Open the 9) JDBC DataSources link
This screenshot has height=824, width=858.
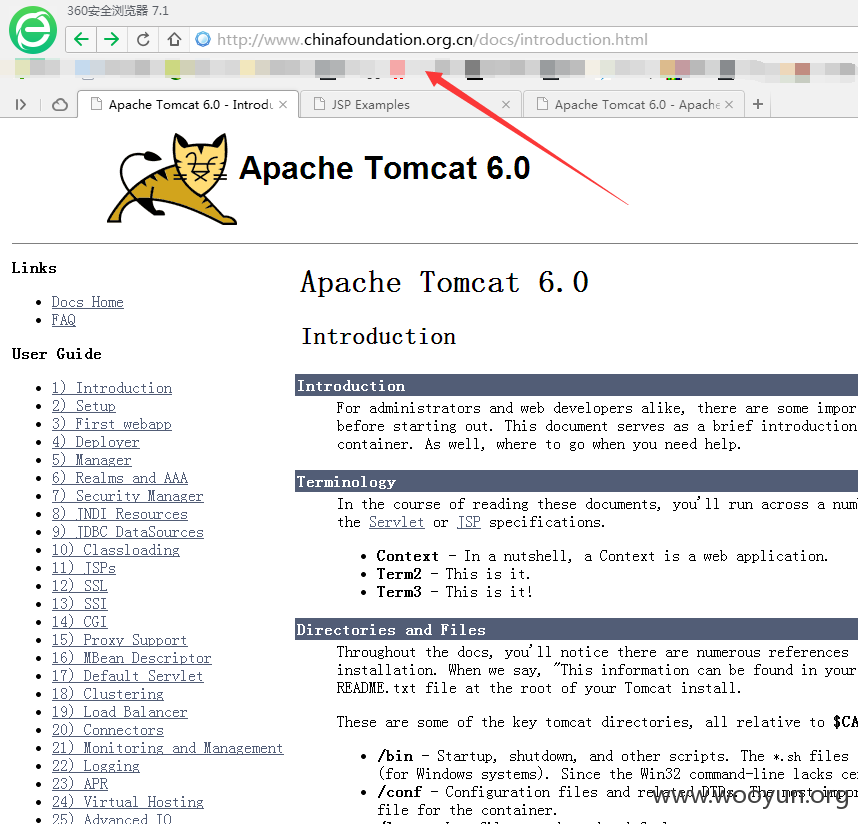(x=127, y=532)
